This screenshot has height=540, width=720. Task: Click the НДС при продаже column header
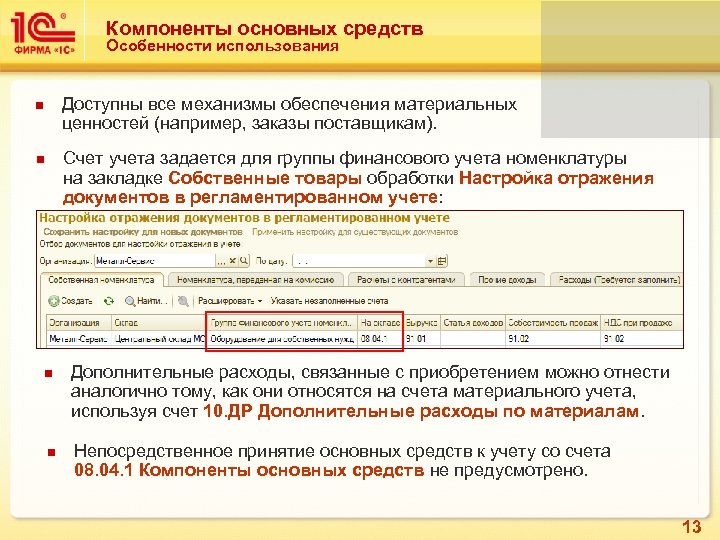(642, 323)
